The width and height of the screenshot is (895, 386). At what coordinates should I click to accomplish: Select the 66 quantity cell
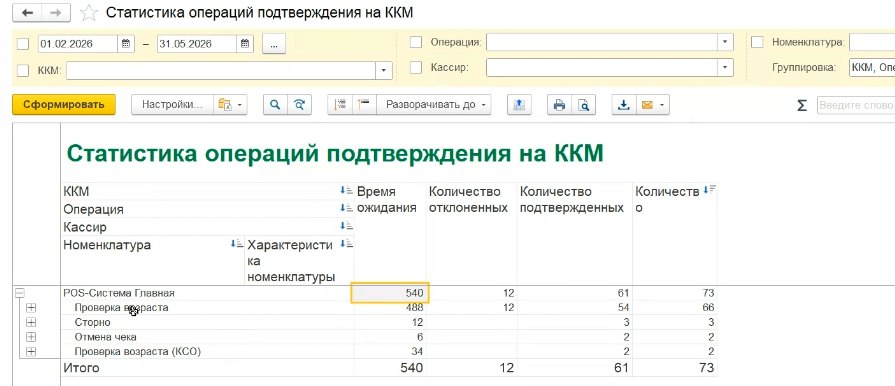(x=675, y=308)
